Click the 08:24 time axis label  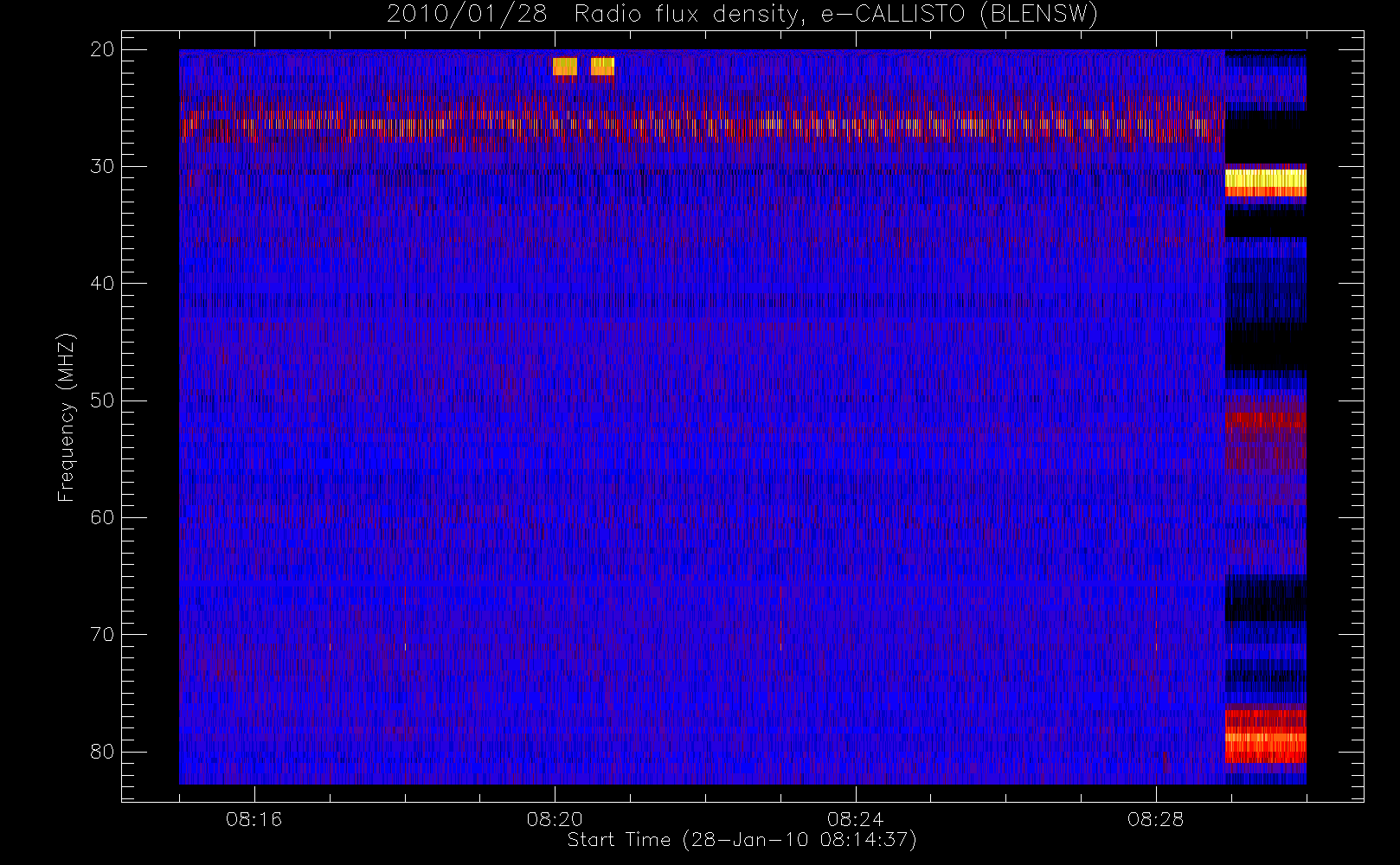855,819
